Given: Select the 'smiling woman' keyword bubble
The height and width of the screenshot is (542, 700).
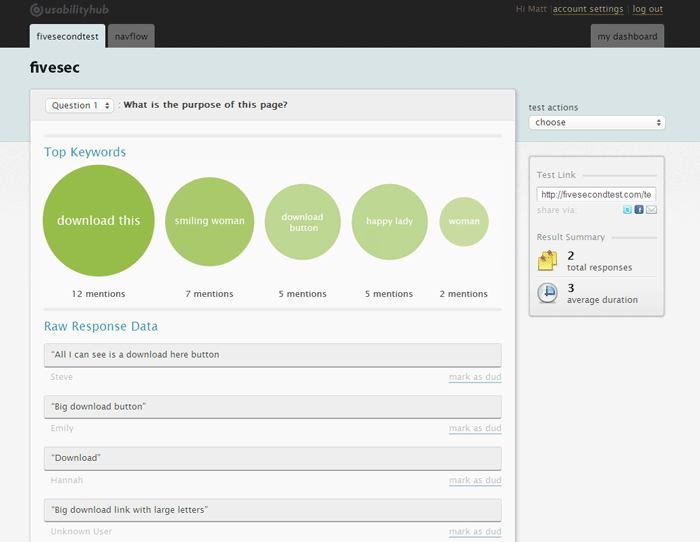Looking at the screenshot, I should click(x=209, y=221).
